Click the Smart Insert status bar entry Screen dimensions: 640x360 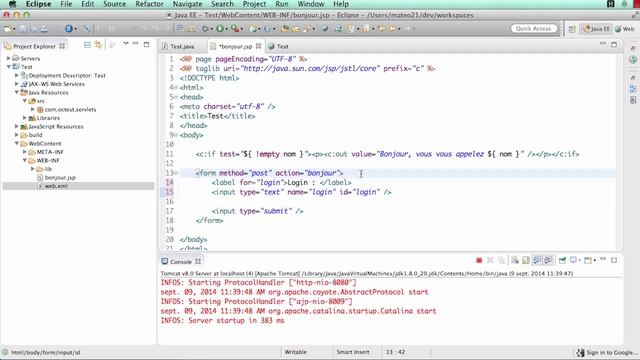(x=353, y=352)
